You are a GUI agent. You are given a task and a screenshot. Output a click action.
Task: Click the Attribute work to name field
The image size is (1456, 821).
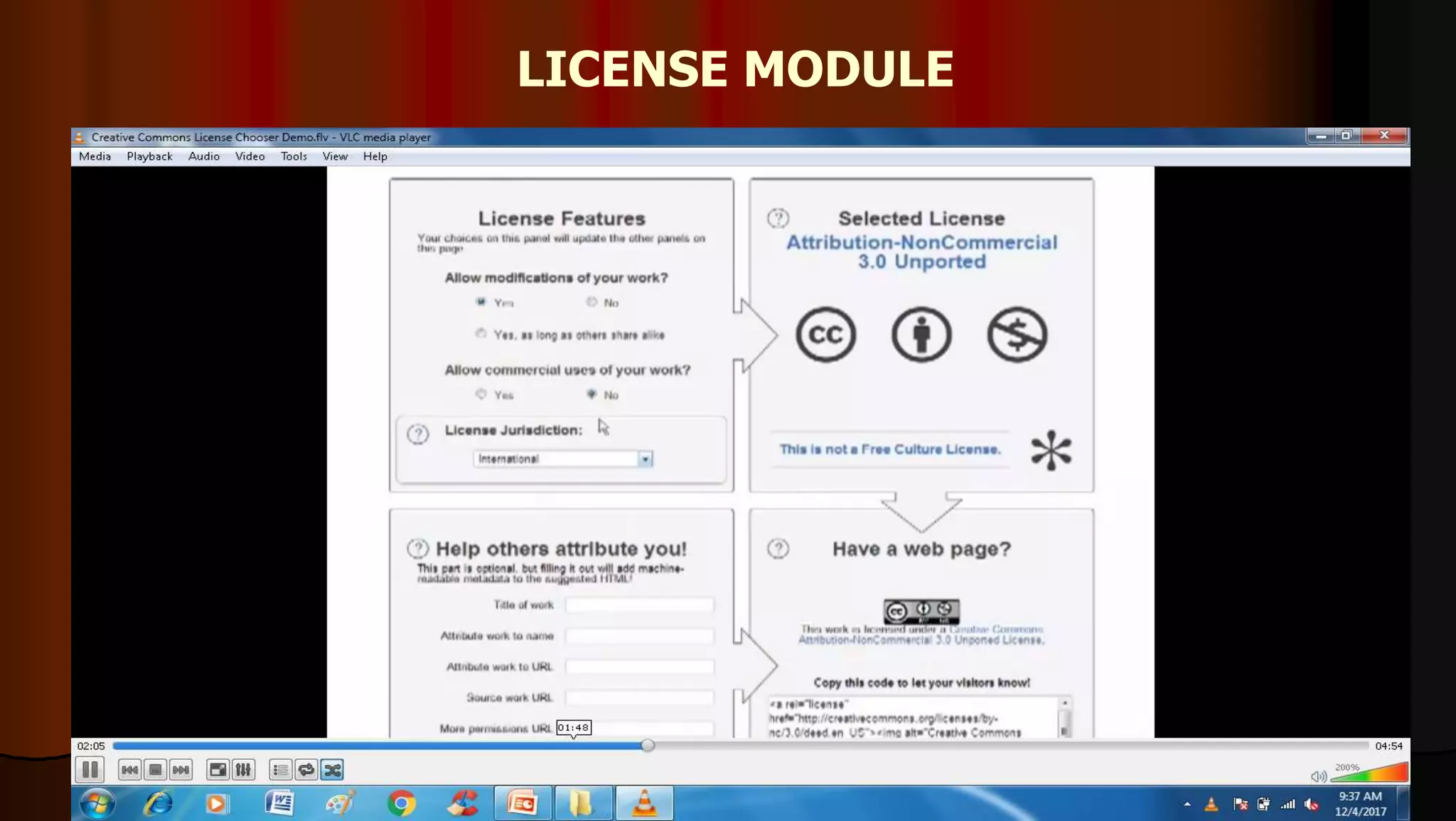click(x=639, y=636)
